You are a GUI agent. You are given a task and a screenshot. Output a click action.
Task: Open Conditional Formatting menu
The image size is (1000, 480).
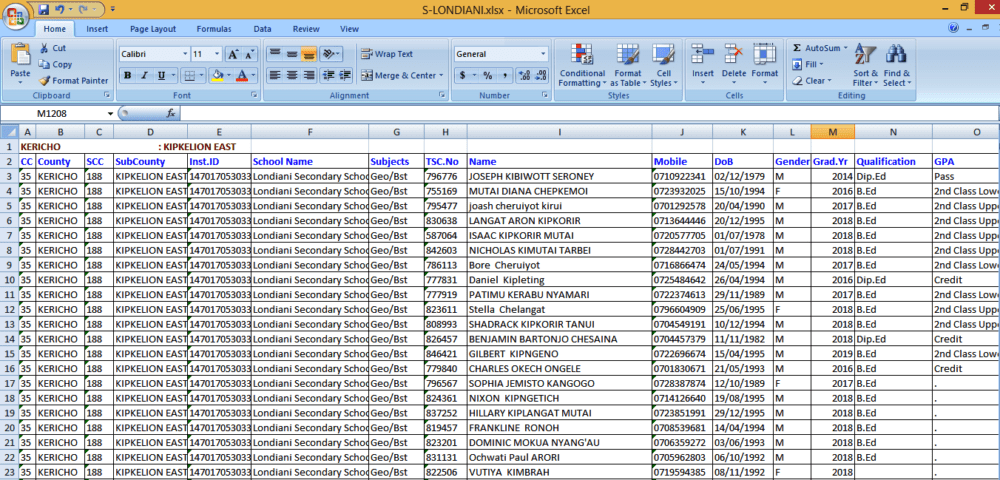pos(582,65)
